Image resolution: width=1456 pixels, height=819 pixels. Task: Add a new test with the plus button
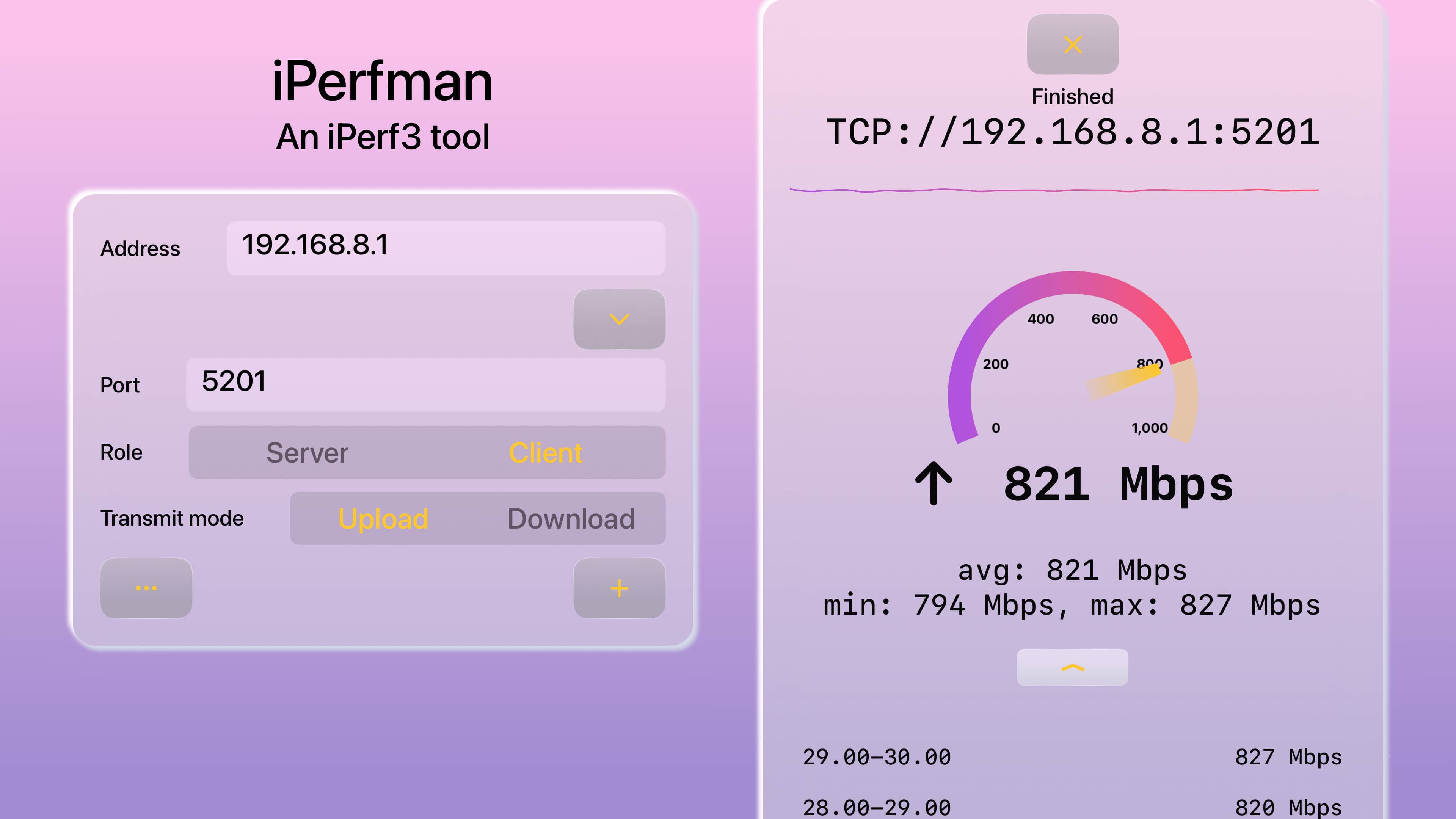[x=619, y=588]
